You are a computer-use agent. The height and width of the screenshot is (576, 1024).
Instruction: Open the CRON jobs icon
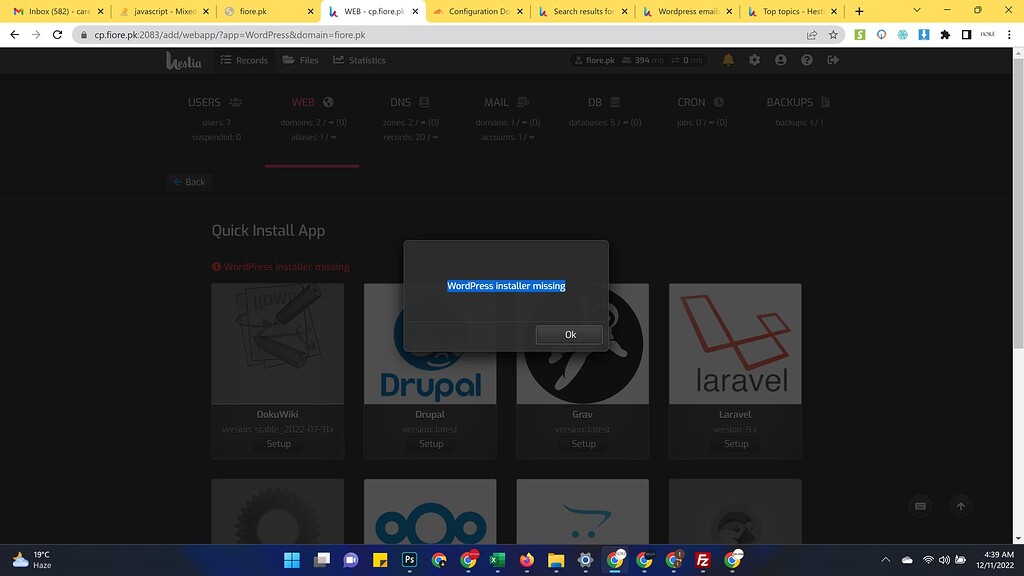coord(720,101)
